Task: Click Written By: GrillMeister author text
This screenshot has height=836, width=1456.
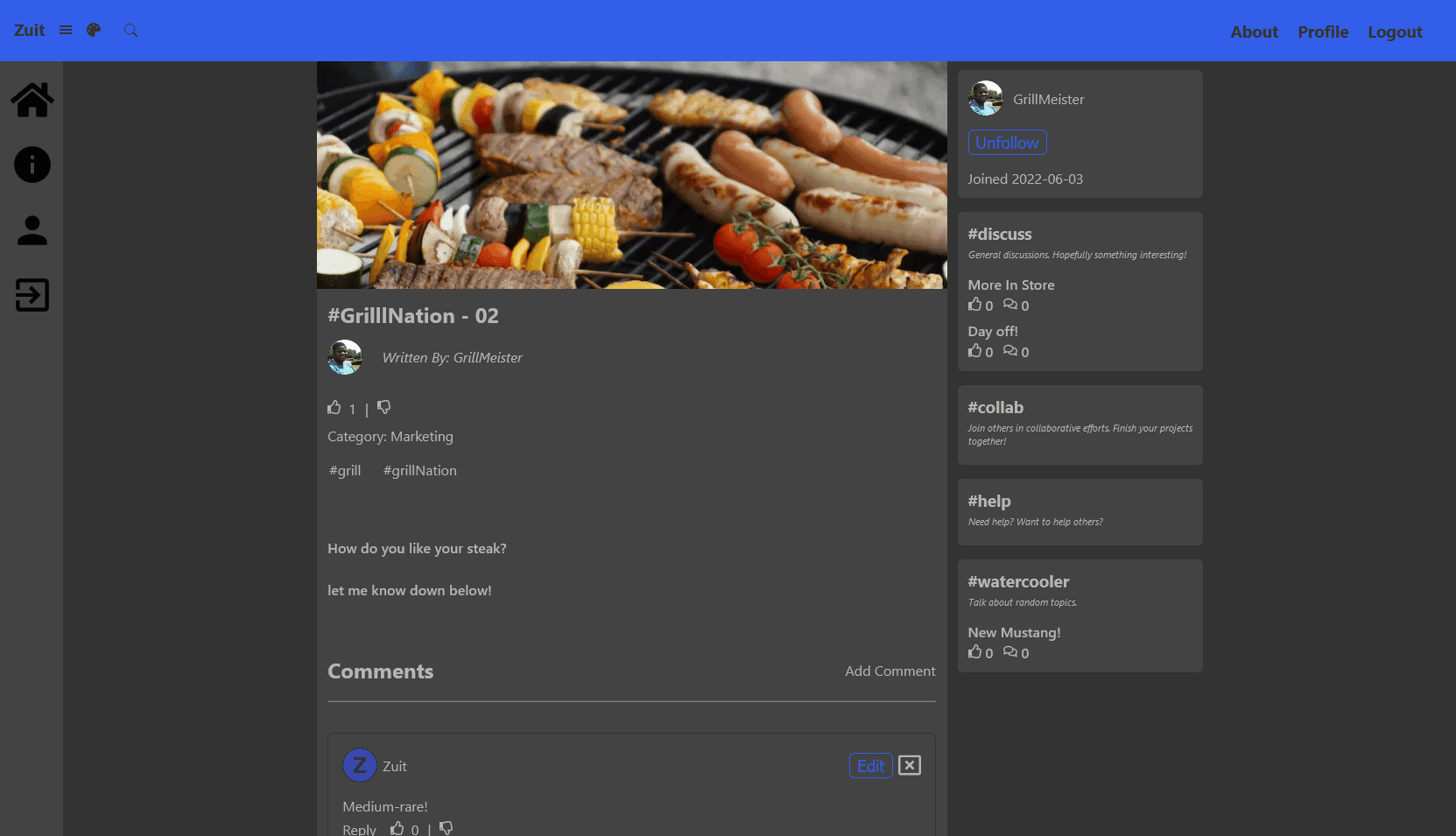Action: pyautogui.click(x=452, y=357)
